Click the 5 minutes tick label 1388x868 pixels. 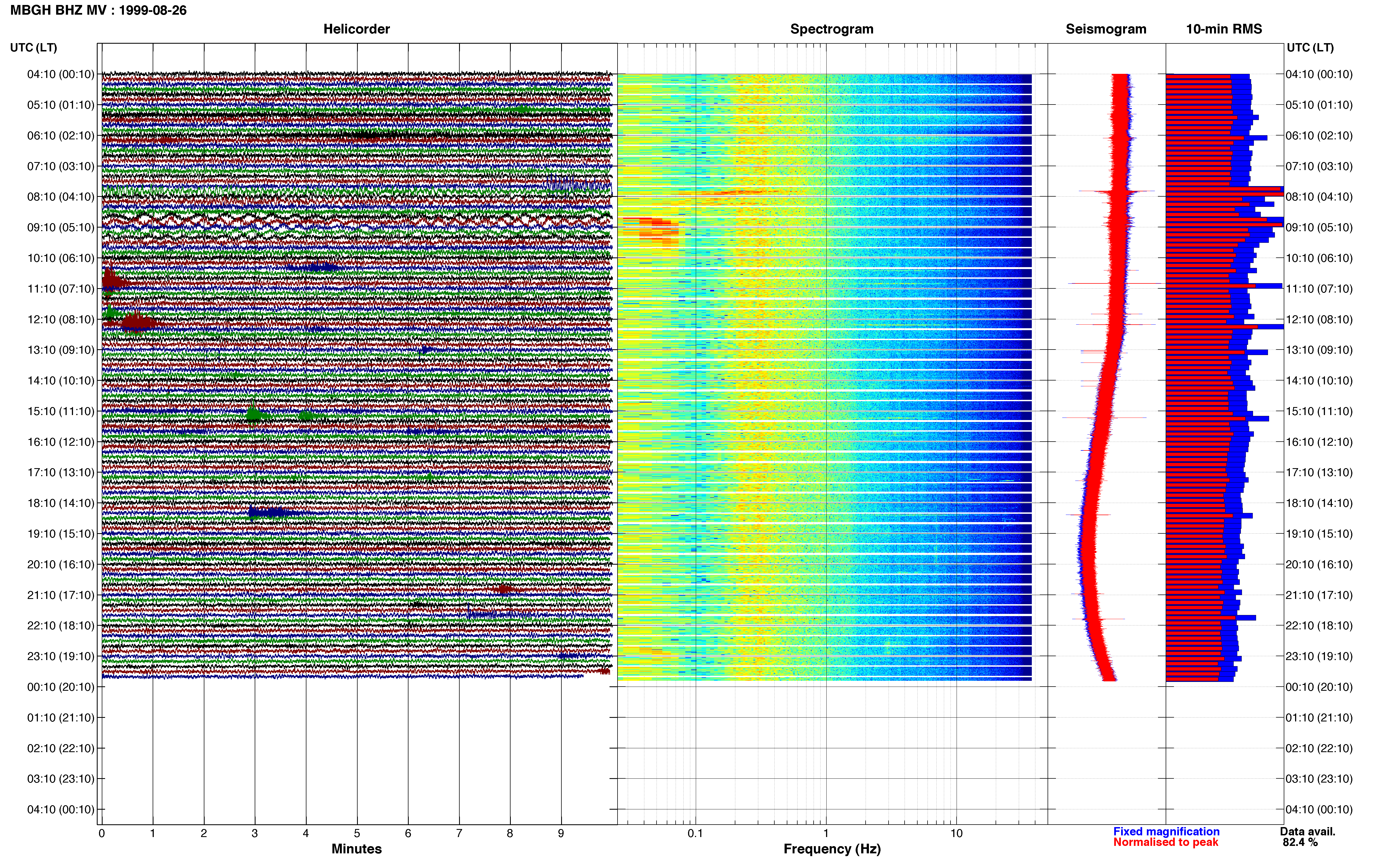point(357,833)
